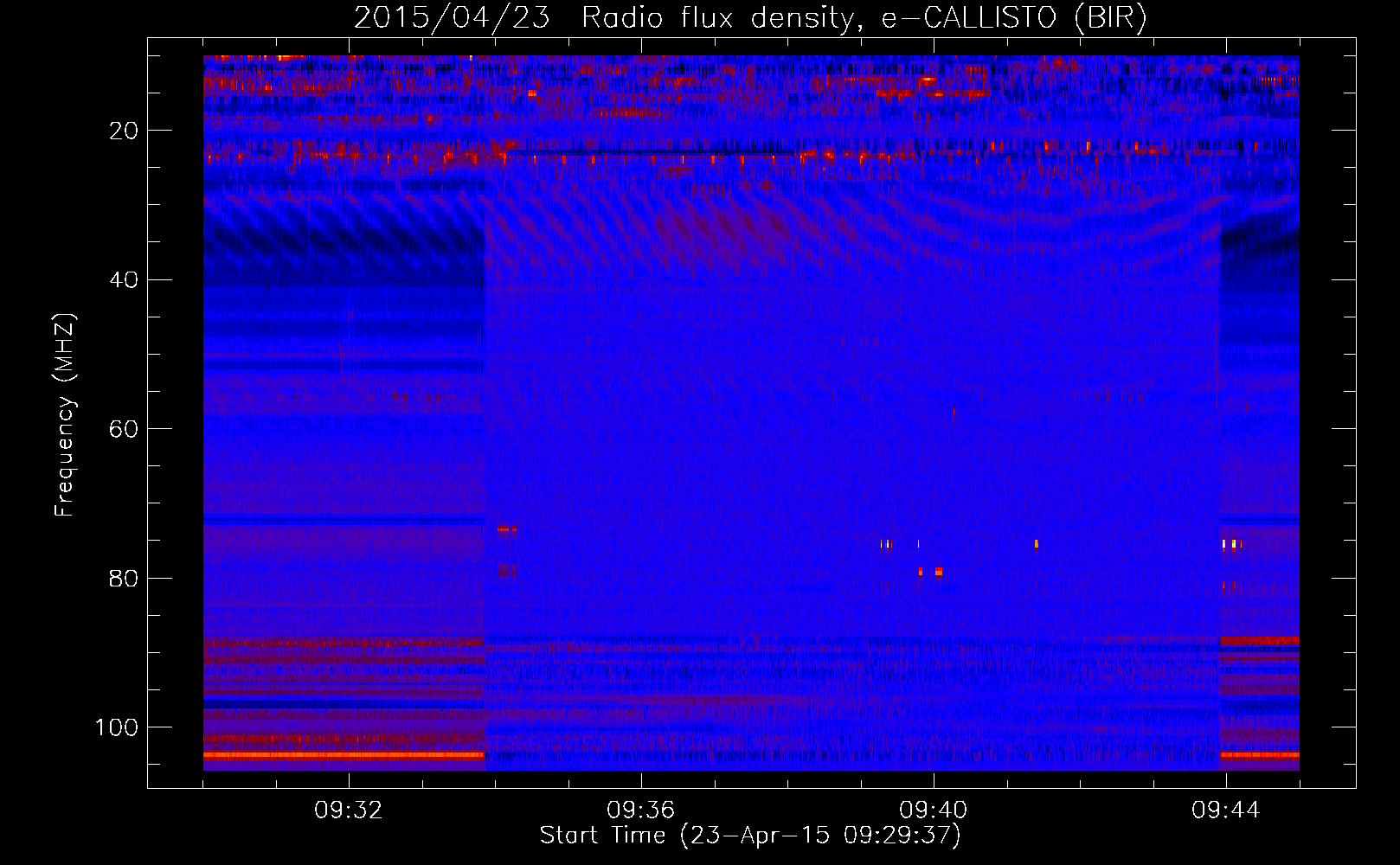
Task: Click the 09:36 time tick label
Action: pos(641,811)
